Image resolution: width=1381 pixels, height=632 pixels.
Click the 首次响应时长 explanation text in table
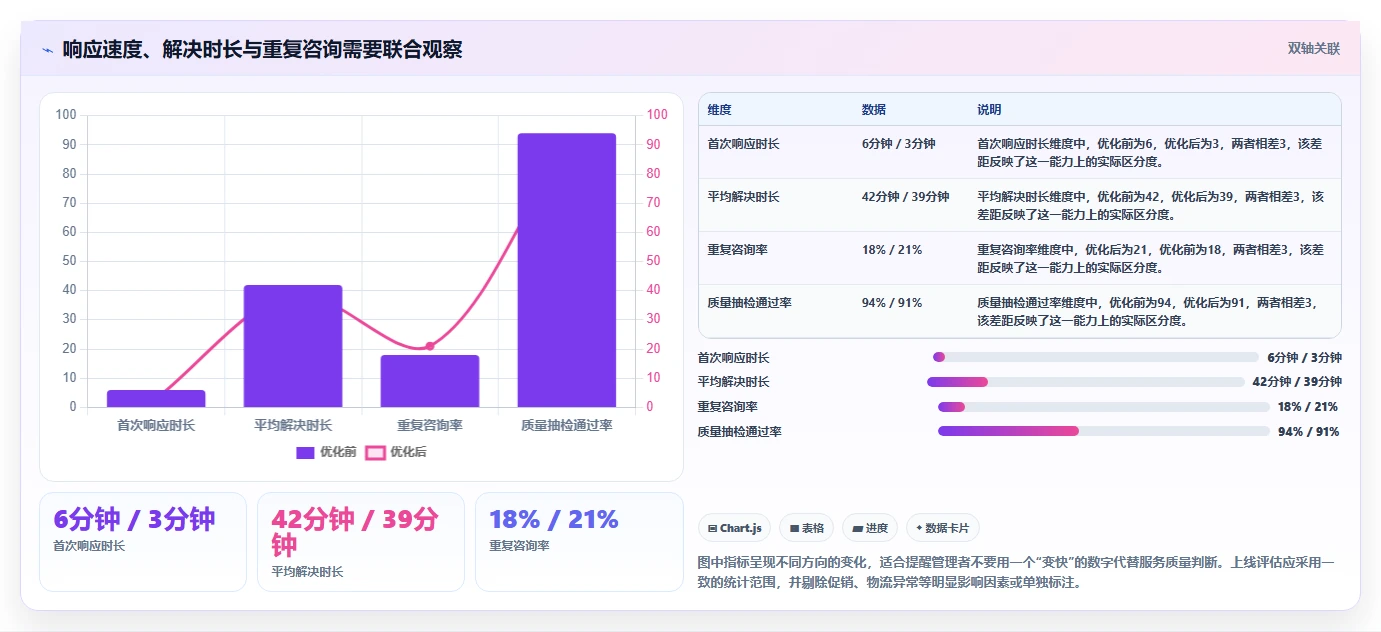[1150, 153]
